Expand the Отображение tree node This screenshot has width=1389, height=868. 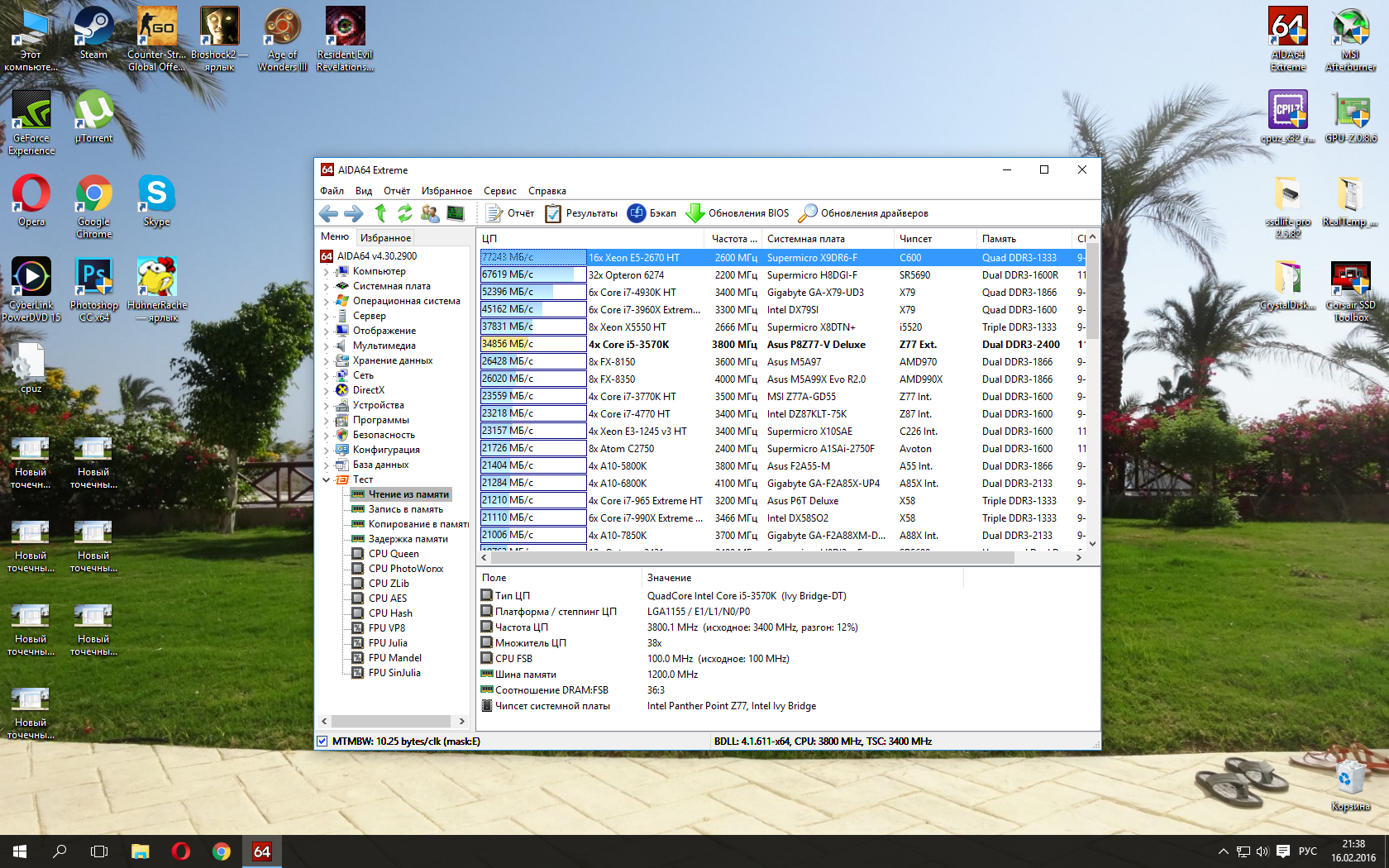pyautogui.click(x=327, y=331)
